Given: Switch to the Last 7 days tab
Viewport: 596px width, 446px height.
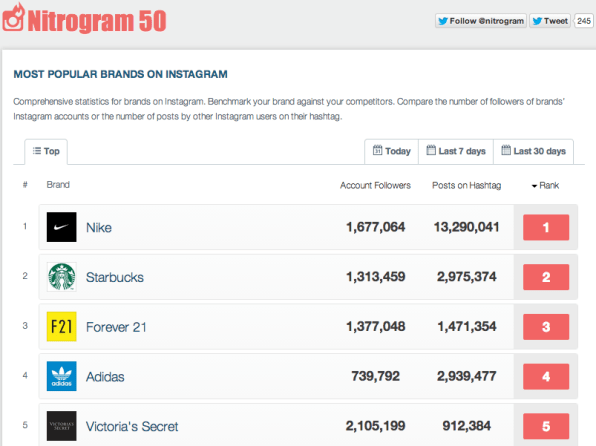Looking at the screenshot, I should [456, 151].
